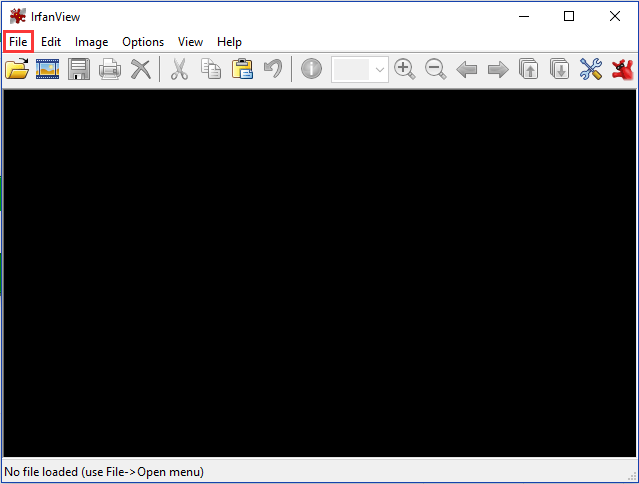This screenshot has width=639, height=484.
Task: Click the Paste clipboard icon
Action: (x=241, y=69)
